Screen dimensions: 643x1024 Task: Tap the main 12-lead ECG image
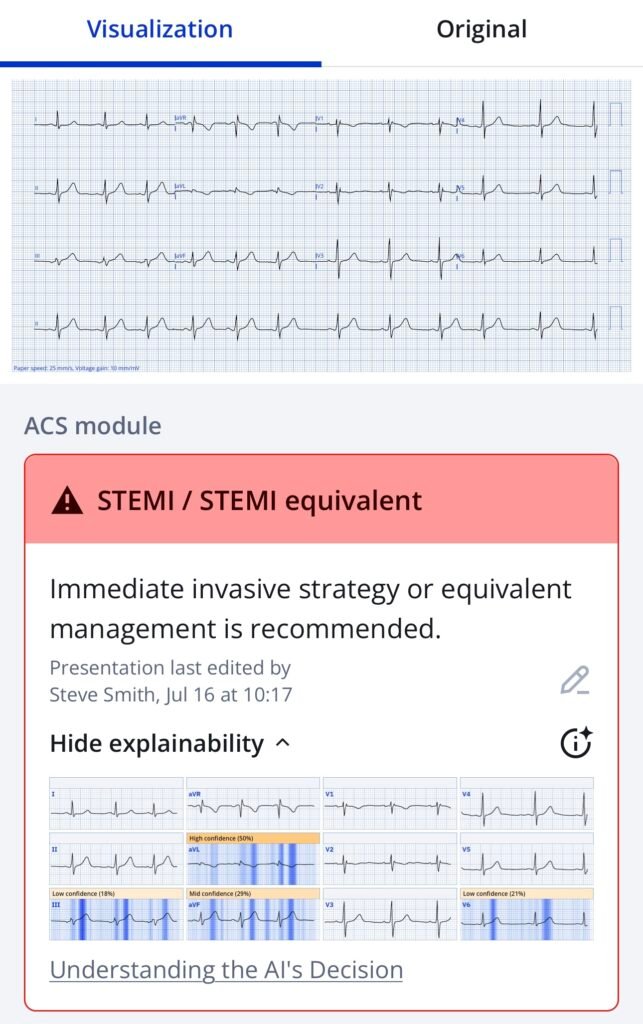click(321, 226)
